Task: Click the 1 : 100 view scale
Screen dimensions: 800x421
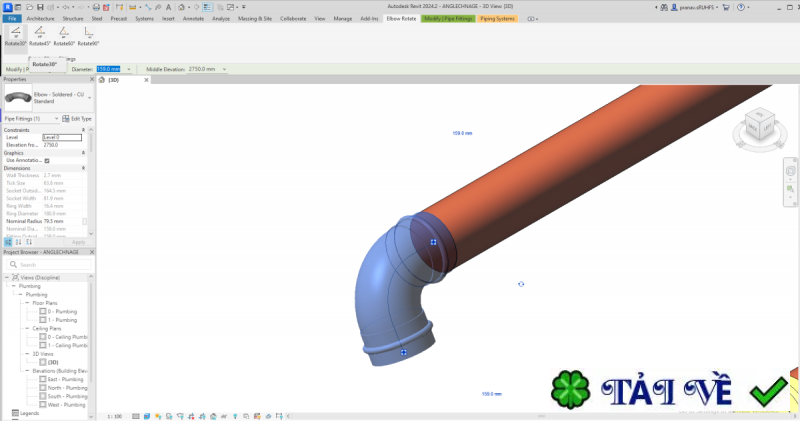Action: [115, 416]
